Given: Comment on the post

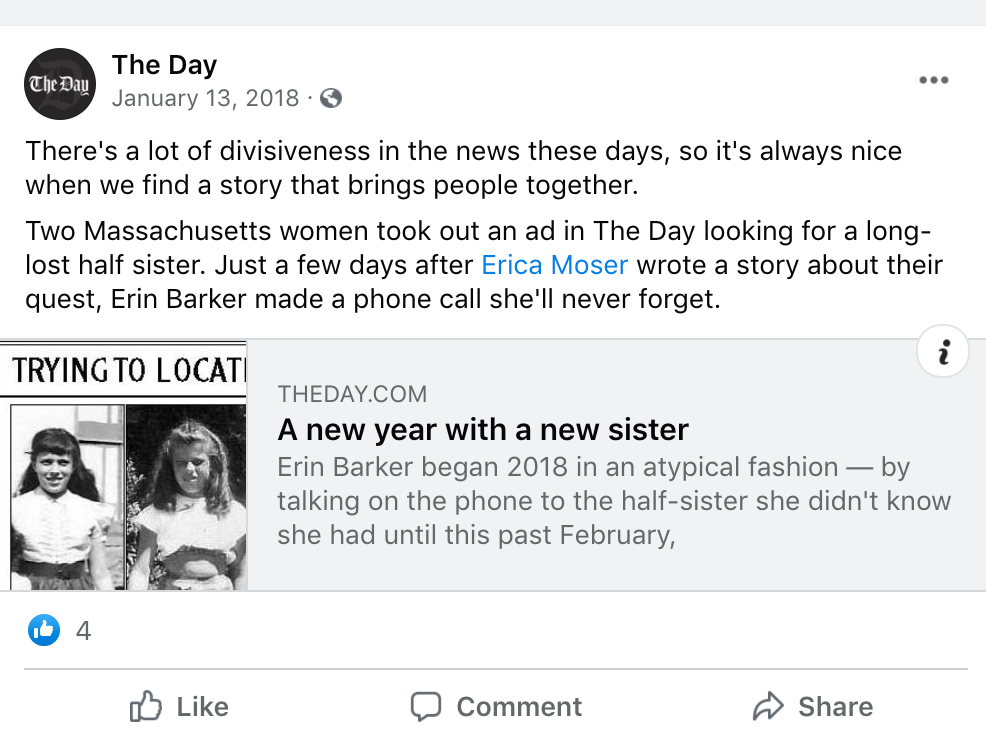Looking at the screenshot, I should click(x=496, y=707).
